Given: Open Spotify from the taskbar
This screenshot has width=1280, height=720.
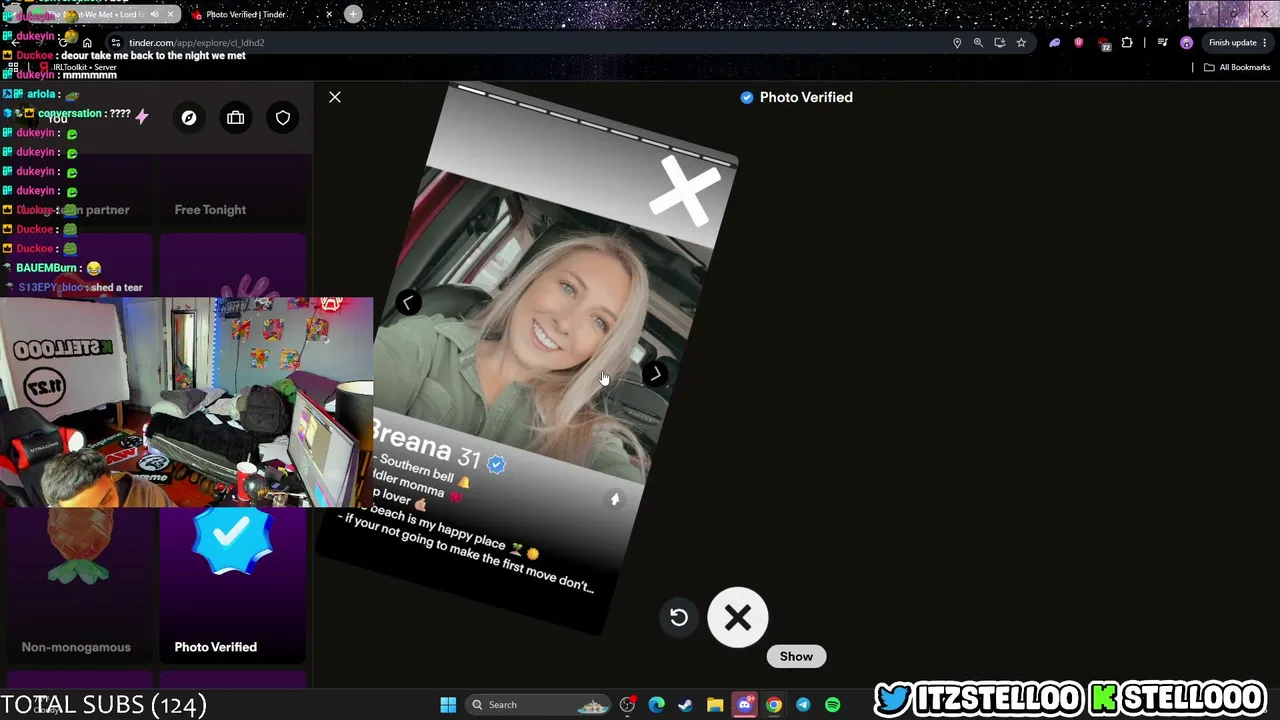Looking at the screenshot, I should (832, 705).
